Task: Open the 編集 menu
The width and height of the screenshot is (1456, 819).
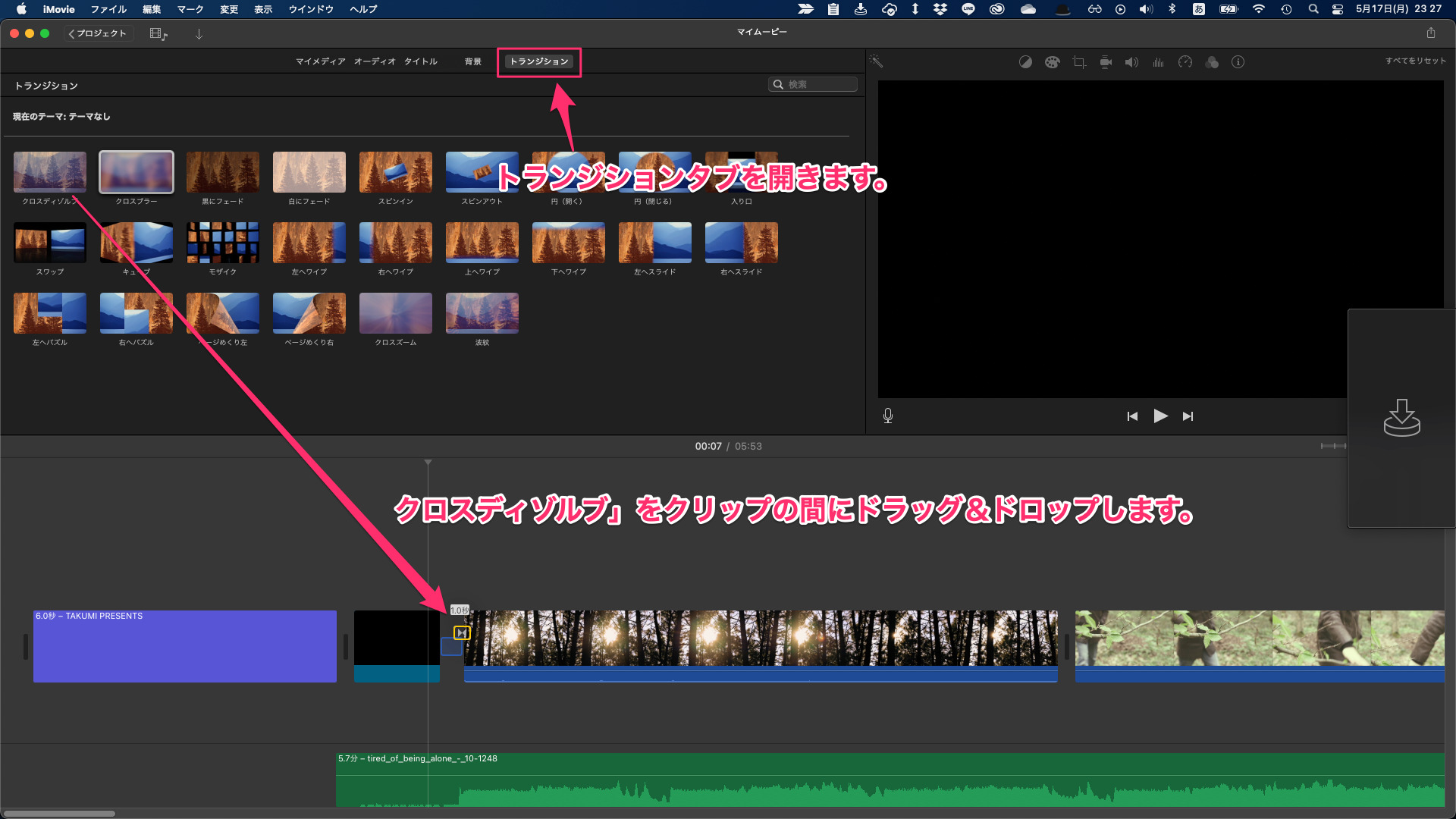Action: (152, 9)
